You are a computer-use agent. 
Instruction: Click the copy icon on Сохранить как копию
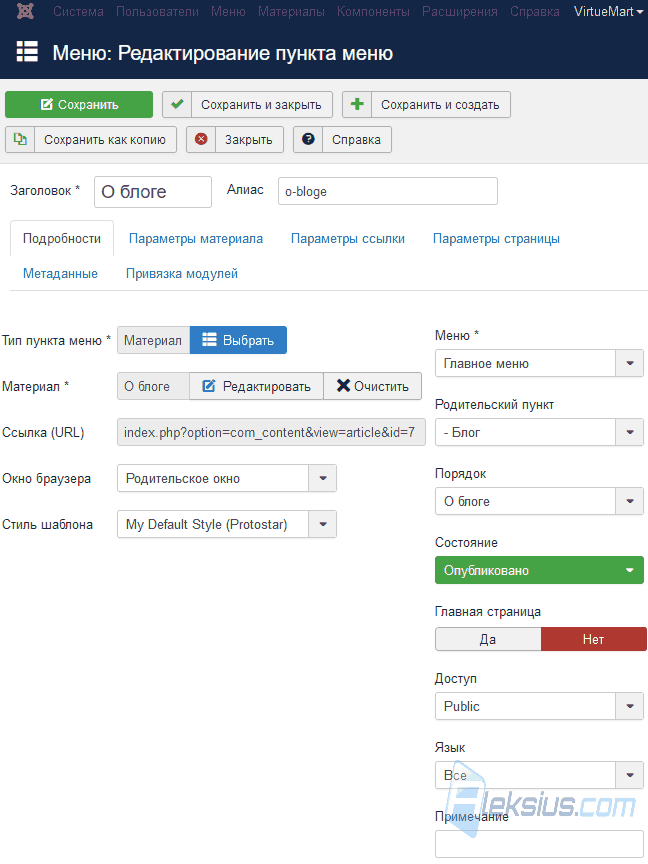[x=20, y=139]
